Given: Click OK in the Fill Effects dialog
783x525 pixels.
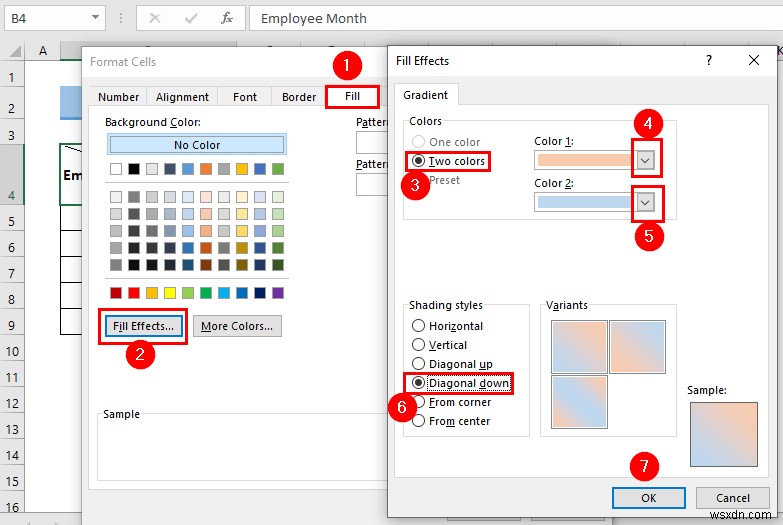Looking at the screenshot, I should tap(649, 498).
